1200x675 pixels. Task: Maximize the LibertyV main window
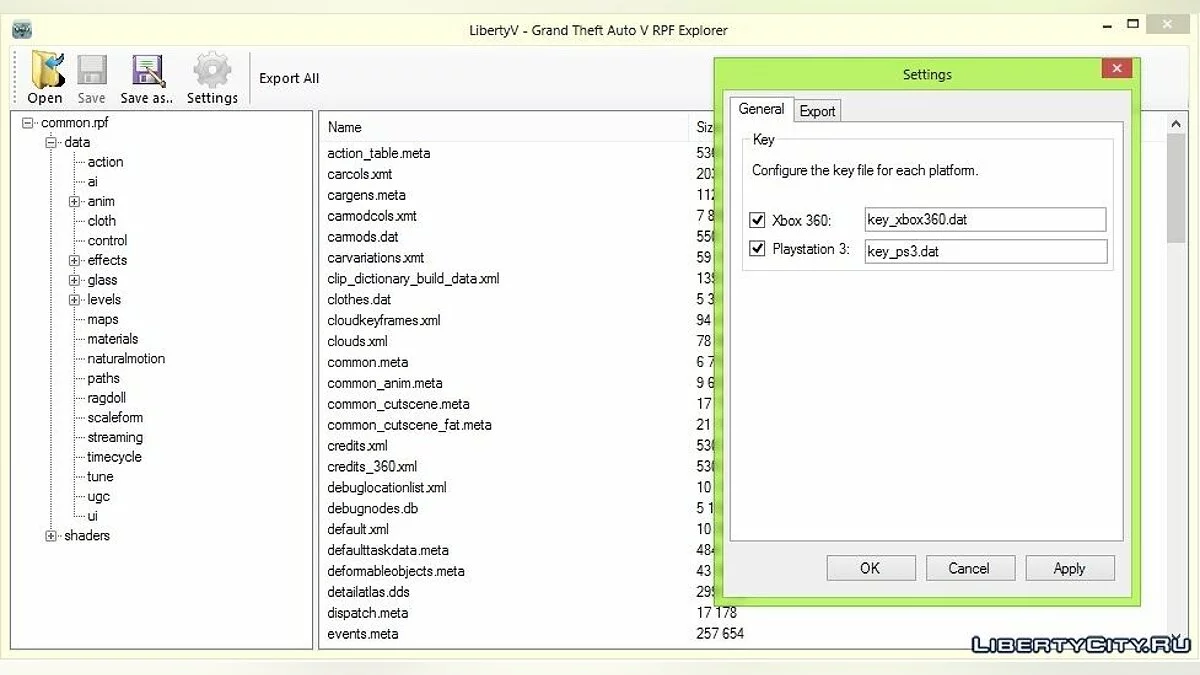(x=1133, y=24)
